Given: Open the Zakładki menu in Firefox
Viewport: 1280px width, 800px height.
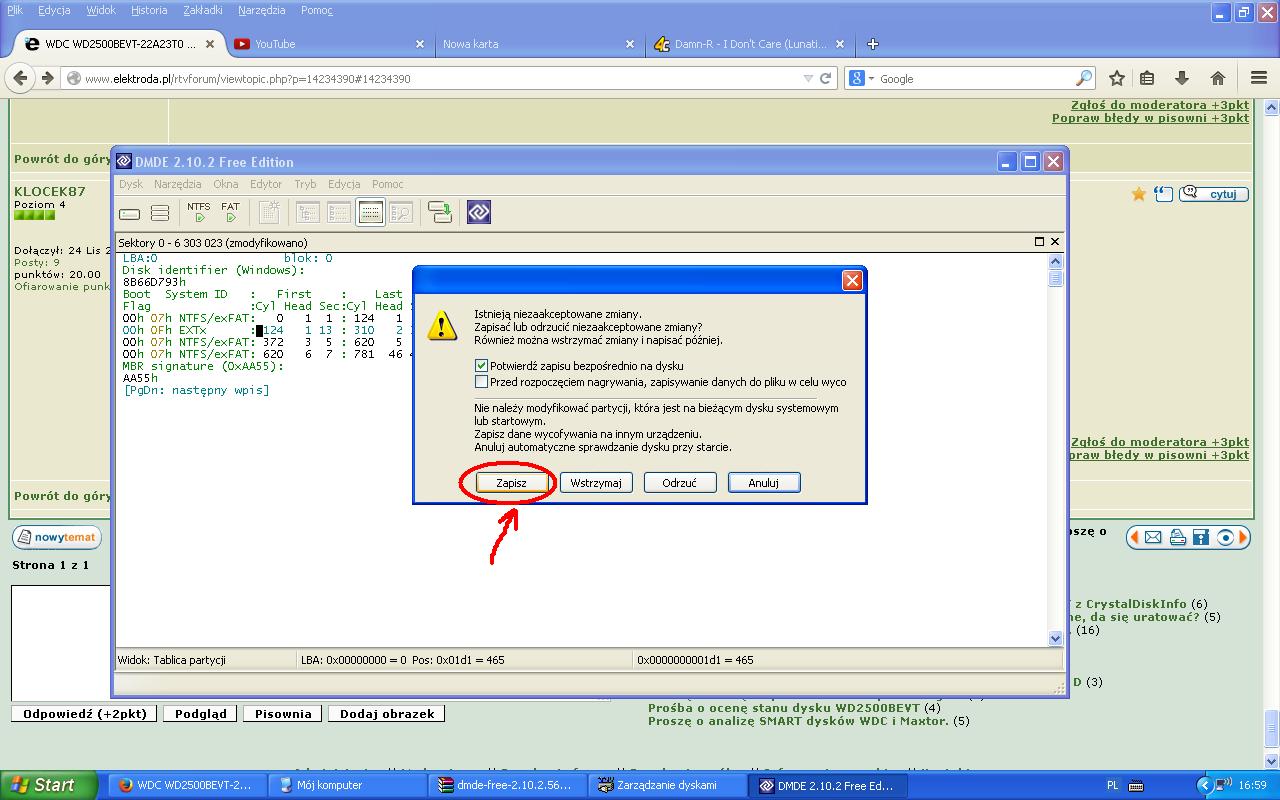Looking at the screenshot, I should [203, 10].
